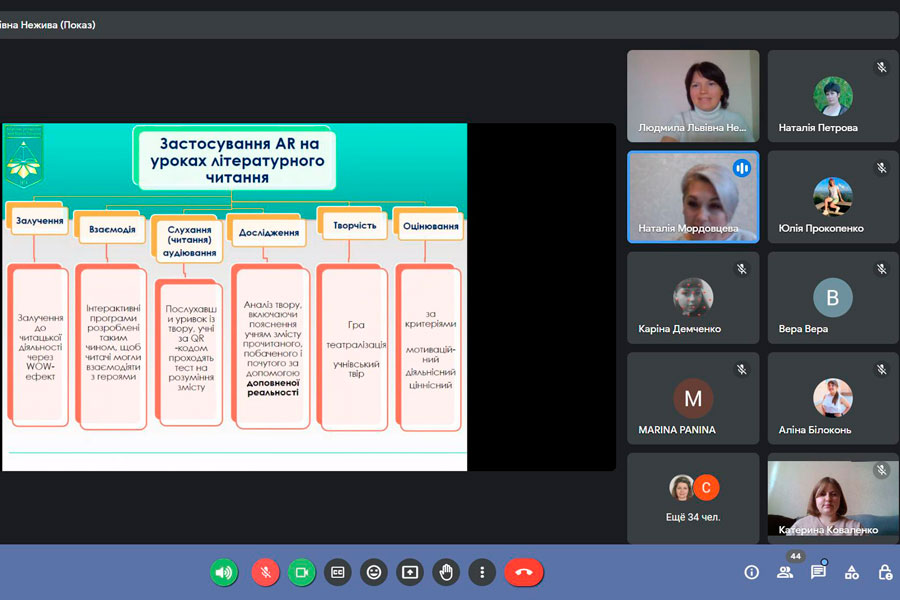This screenshot has width=900, height=600.
Task: Raise your hand using the hand icon
Action: 446,572
